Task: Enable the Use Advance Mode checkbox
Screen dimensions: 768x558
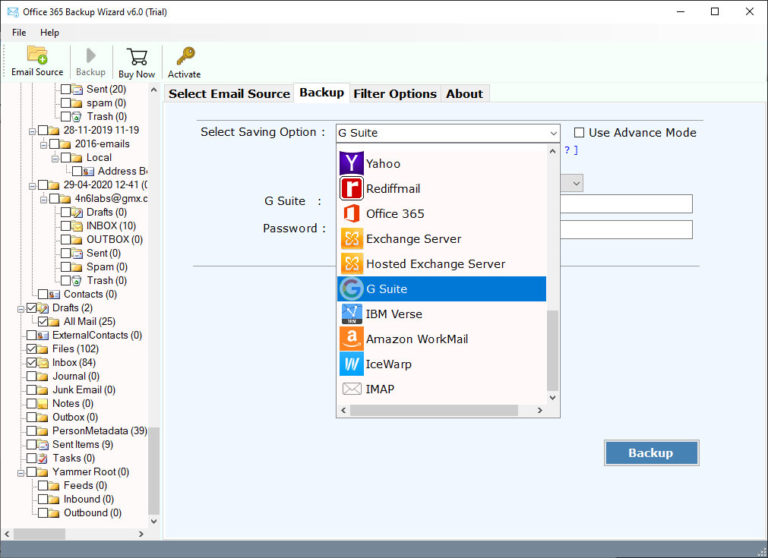Action: [x=579, y=132]
